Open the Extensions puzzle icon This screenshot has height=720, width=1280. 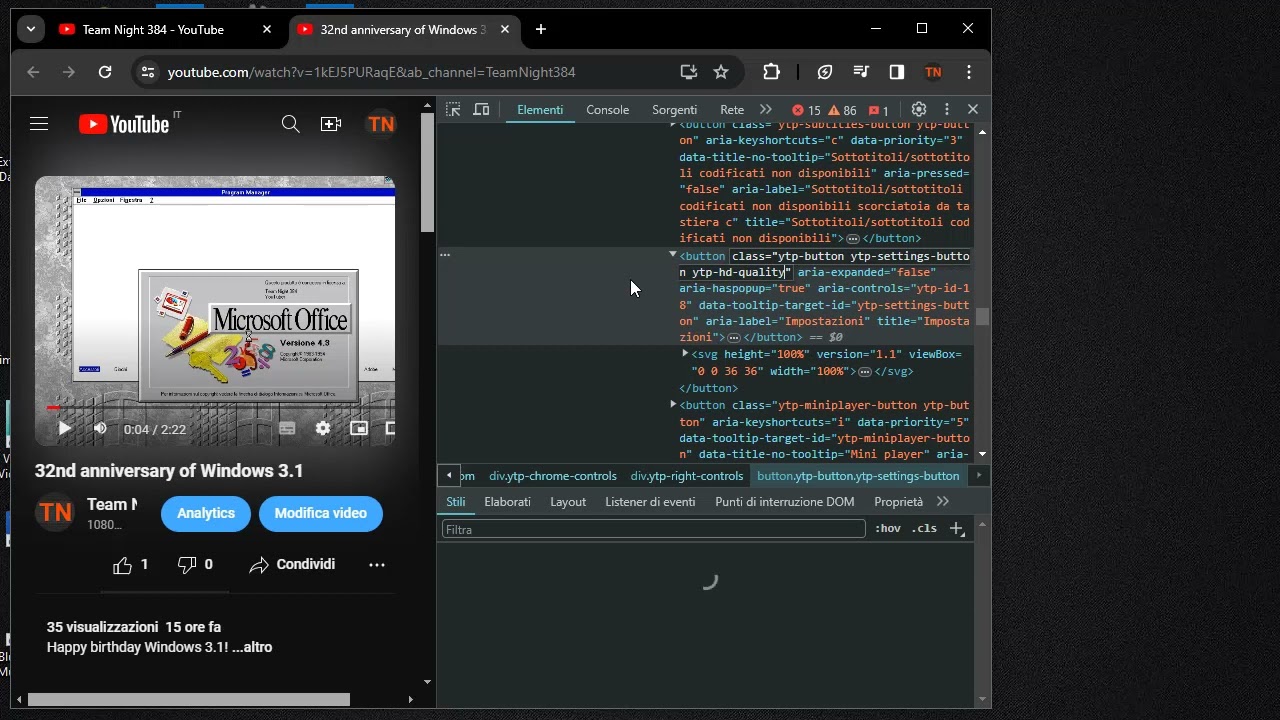coord(771,72)
